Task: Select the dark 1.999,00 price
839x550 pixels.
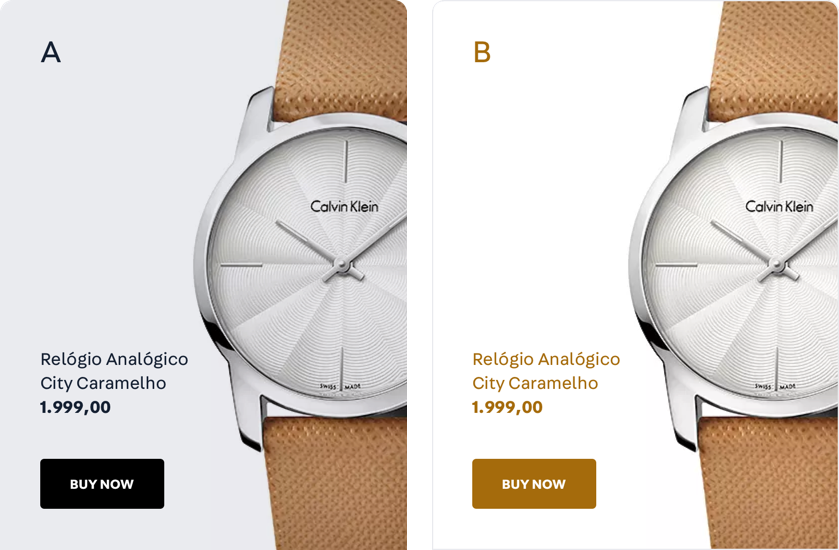Action: click(75, 407)
